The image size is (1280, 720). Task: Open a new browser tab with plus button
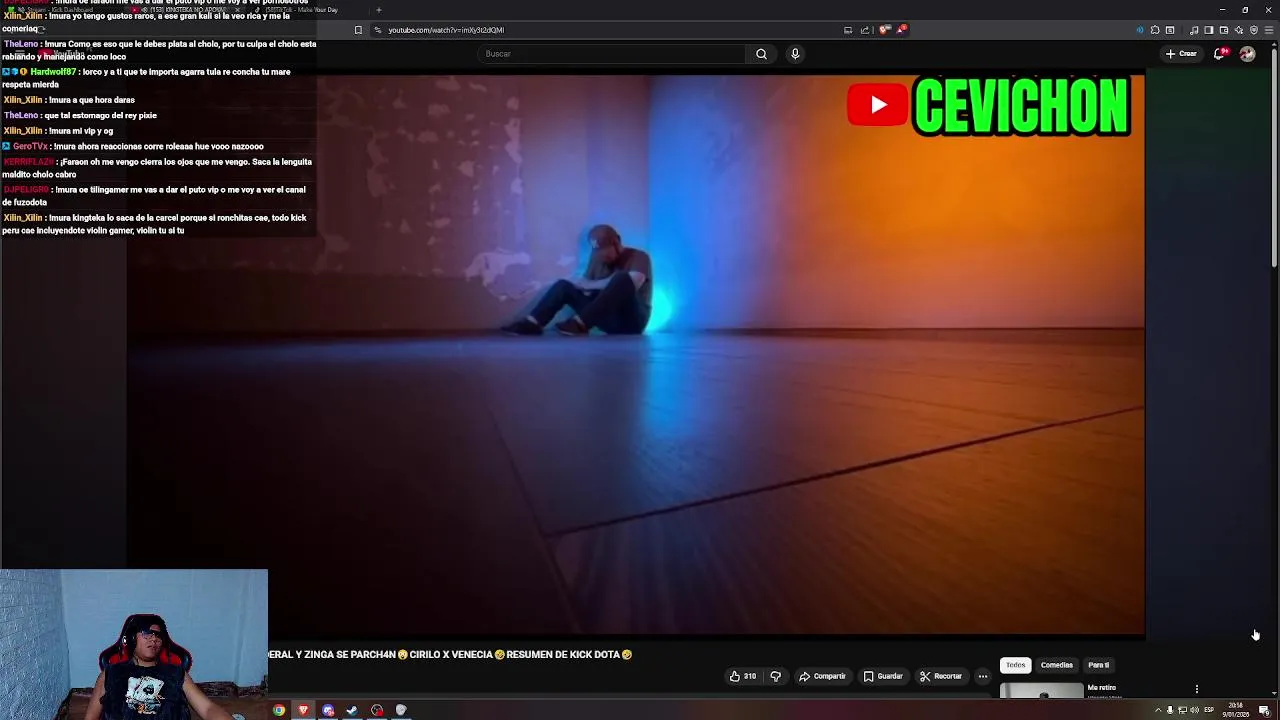coord(378,10)
